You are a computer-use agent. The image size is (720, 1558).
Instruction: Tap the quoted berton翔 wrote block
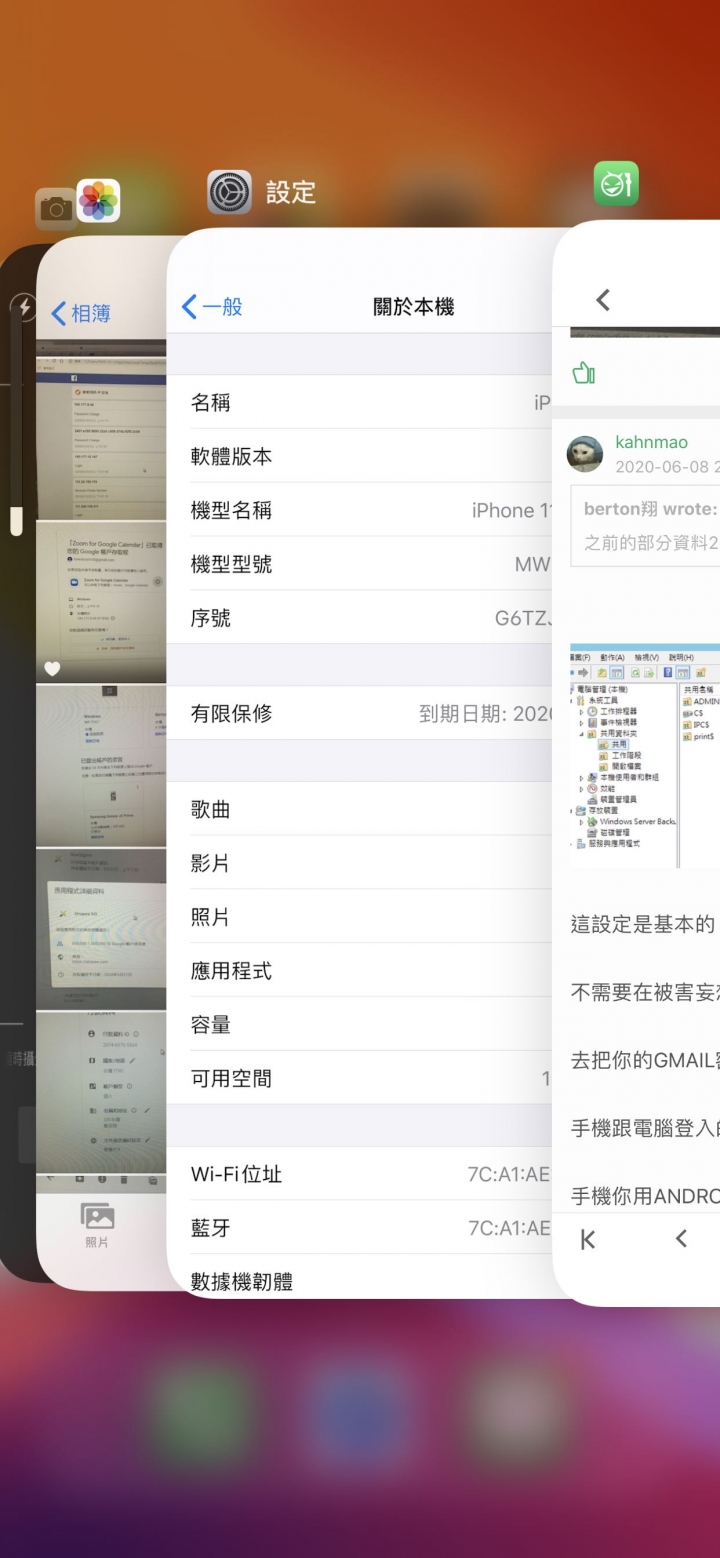coord(645,526)
